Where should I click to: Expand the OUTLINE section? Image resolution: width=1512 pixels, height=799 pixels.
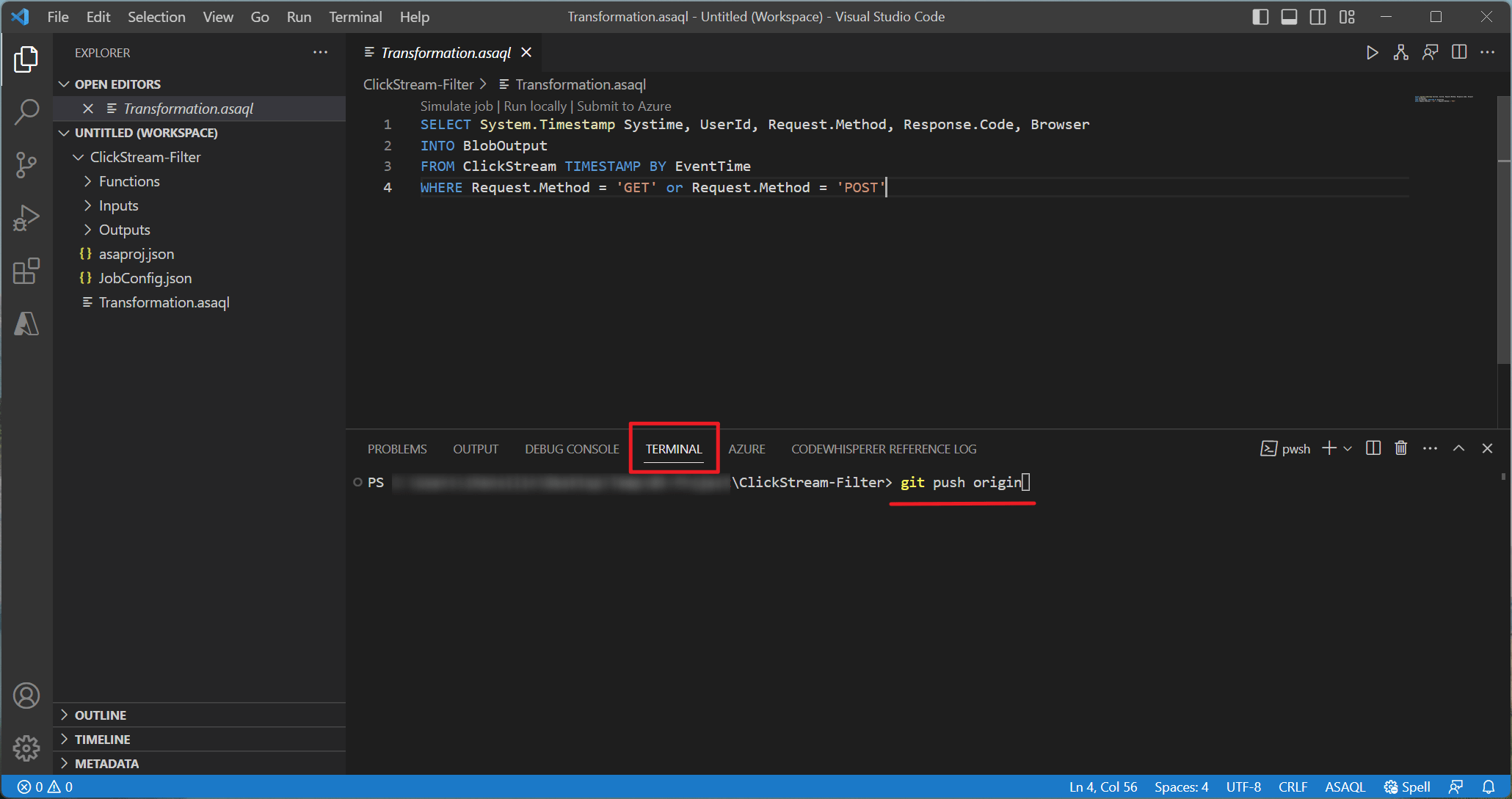point(101,715)
